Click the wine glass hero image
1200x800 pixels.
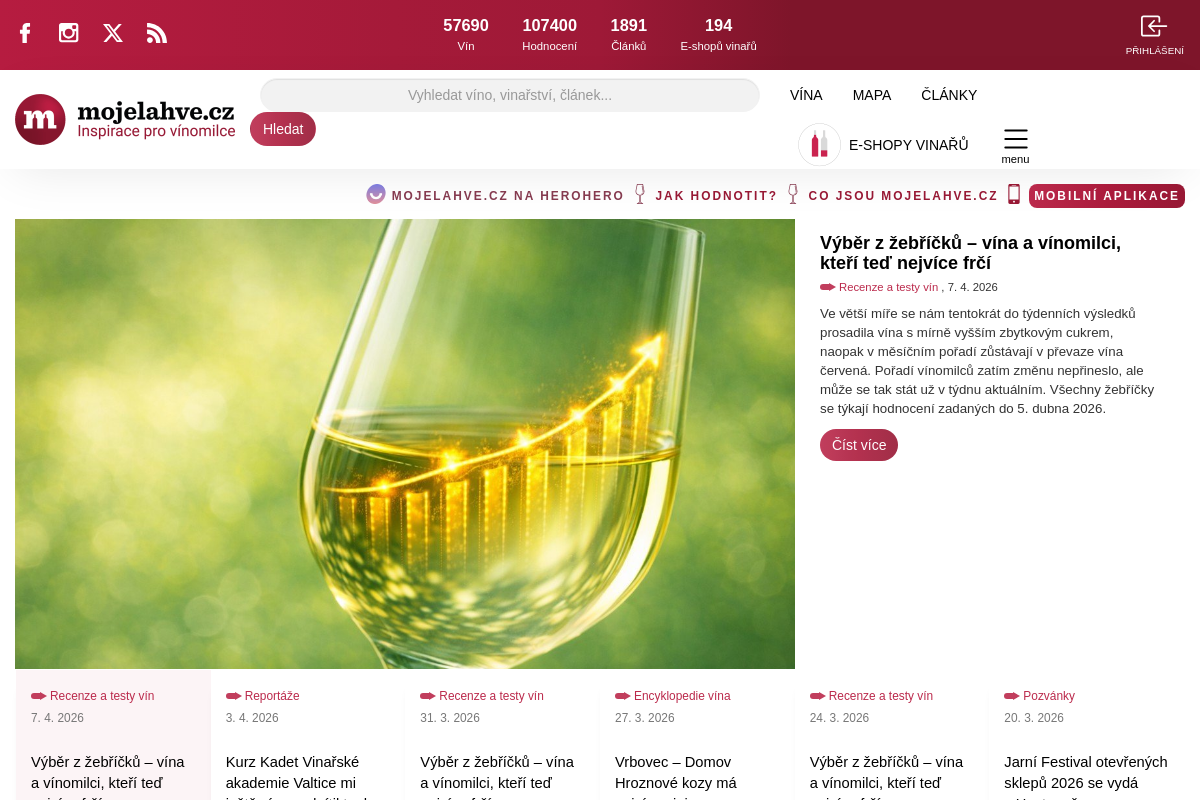[x=405, y=444]
